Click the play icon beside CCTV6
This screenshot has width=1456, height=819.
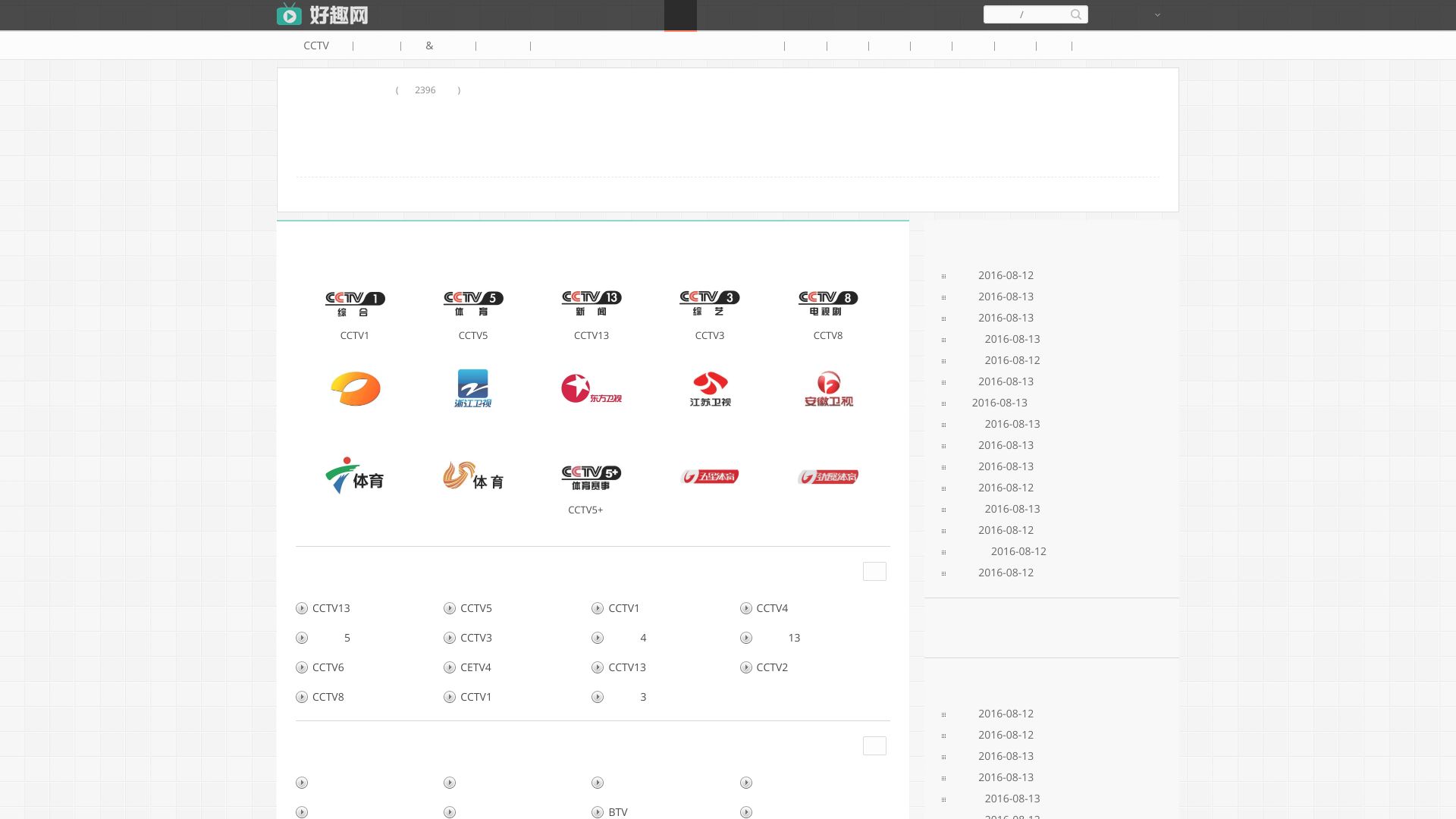click(x=302, y=667)
